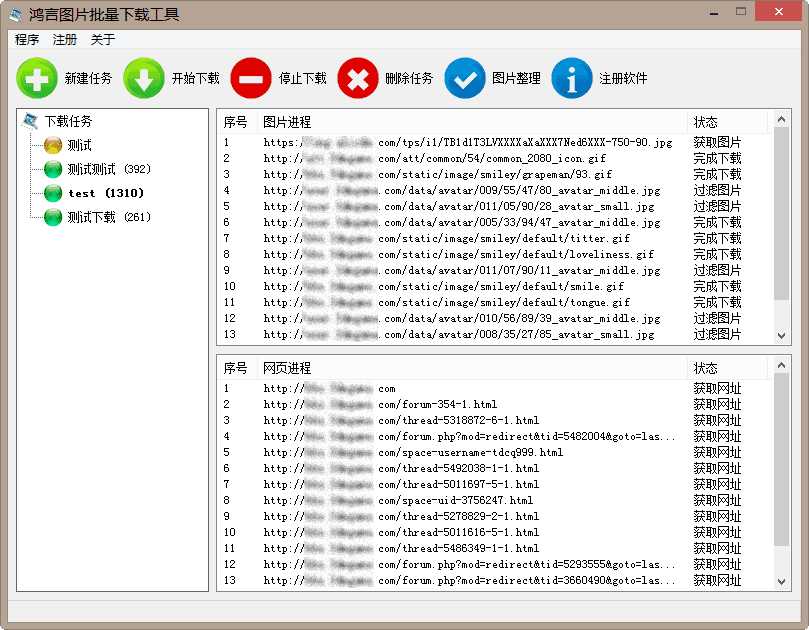Click the webpage list scrollbar thumb
This screenshot has width=809, height=630.
[782, 460]
